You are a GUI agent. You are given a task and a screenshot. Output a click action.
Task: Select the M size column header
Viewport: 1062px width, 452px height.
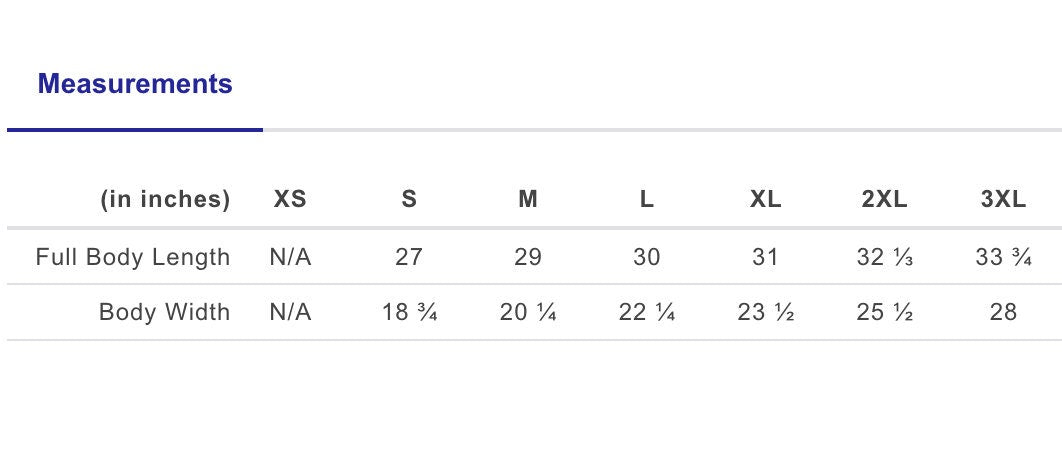click(528, 199)
